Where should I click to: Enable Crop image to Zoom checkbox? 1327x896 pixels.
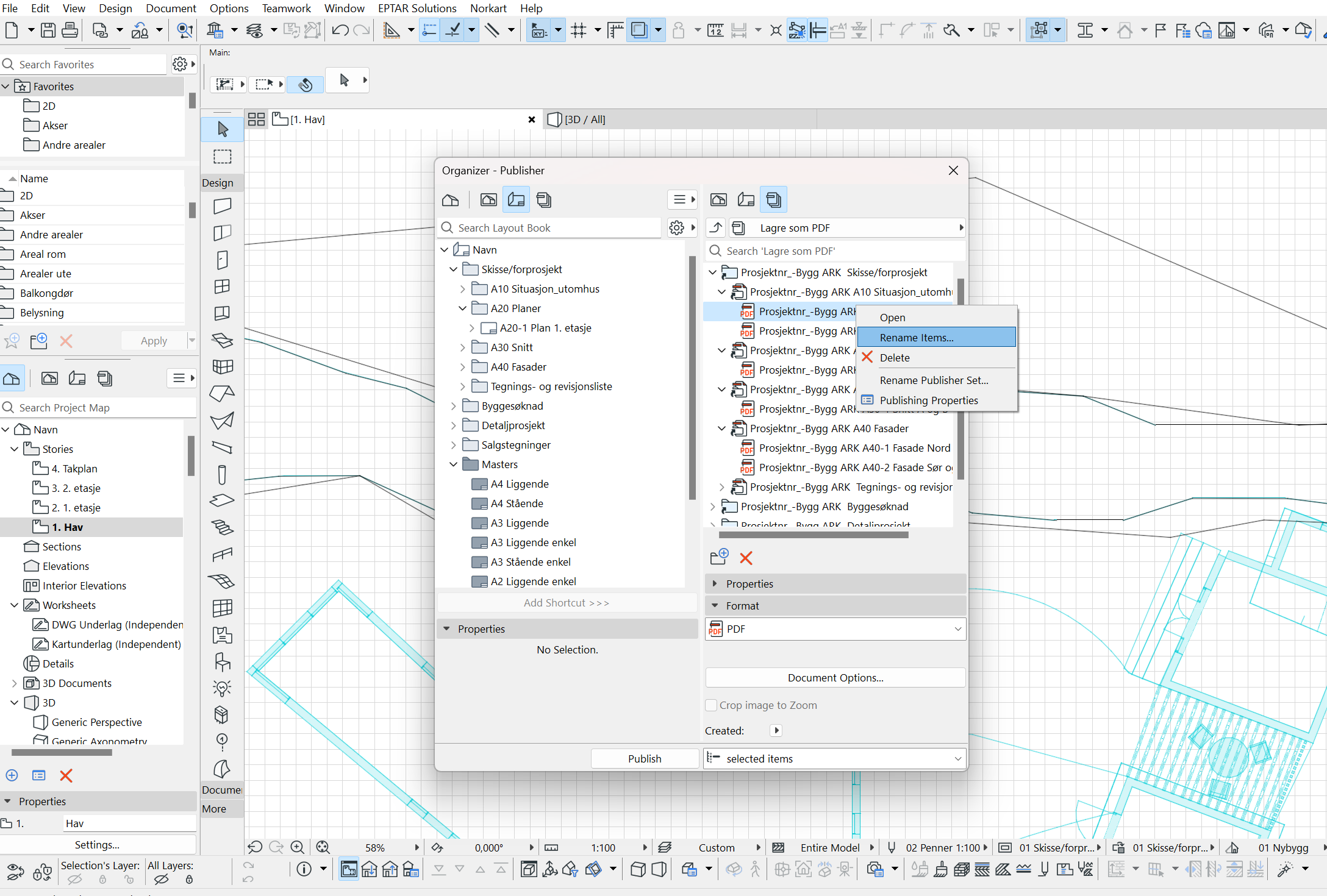point(711,705)
